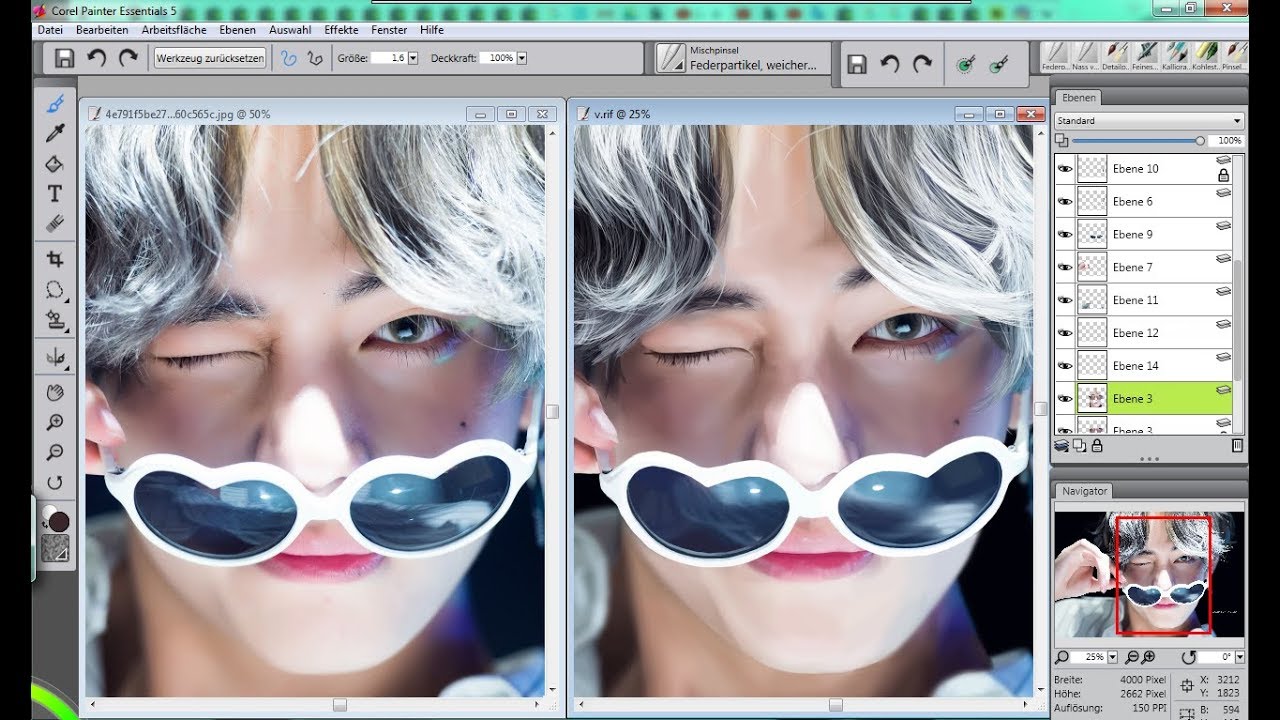The height and width of the screenshot is (720, 1280).
Task: Open the Deckkraft opacity dropdown arrow
Action: (x=522, y=58)
